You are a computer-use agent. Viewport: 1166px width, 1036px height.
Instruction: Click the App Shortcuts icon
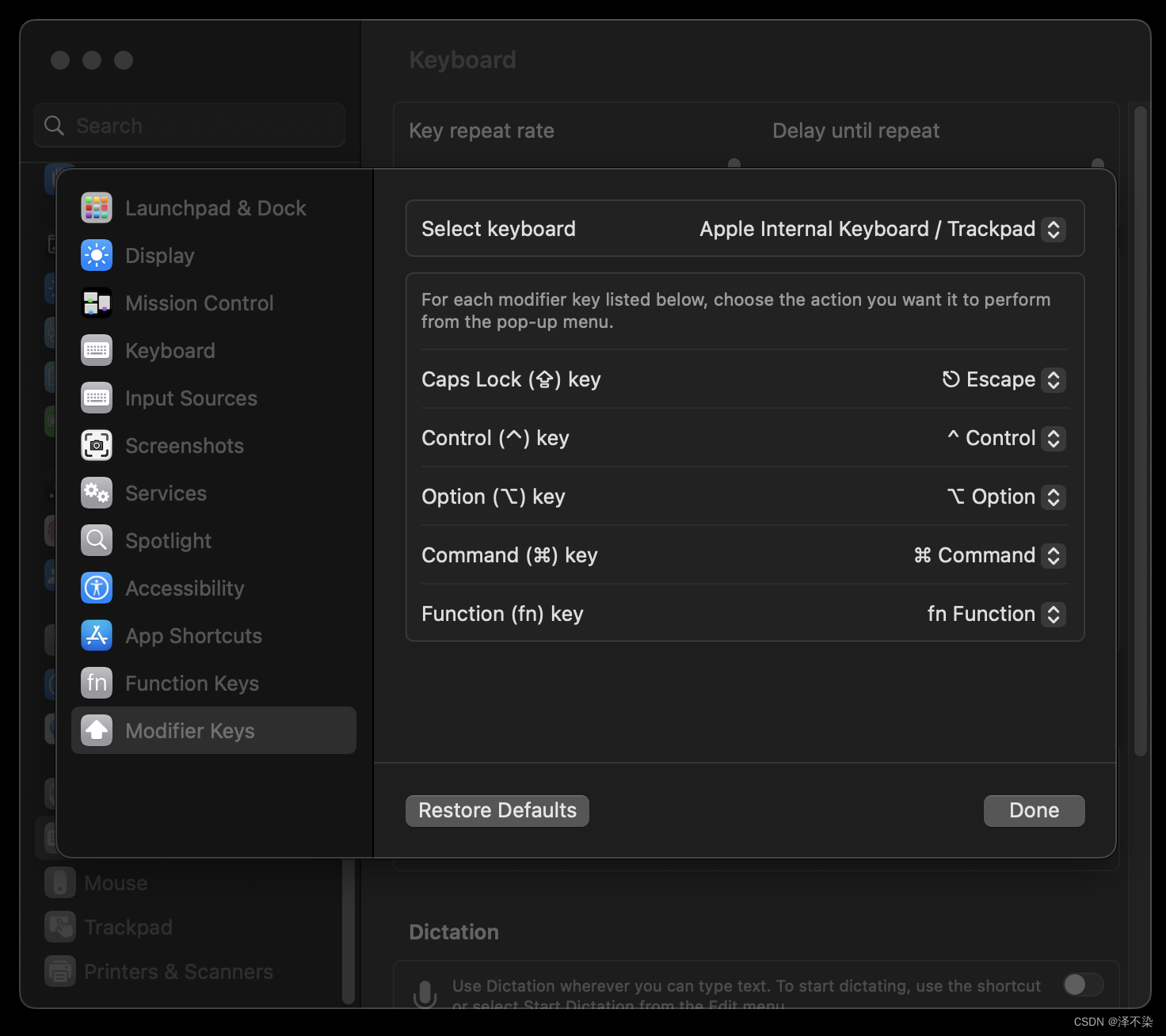tap(96, 635)
